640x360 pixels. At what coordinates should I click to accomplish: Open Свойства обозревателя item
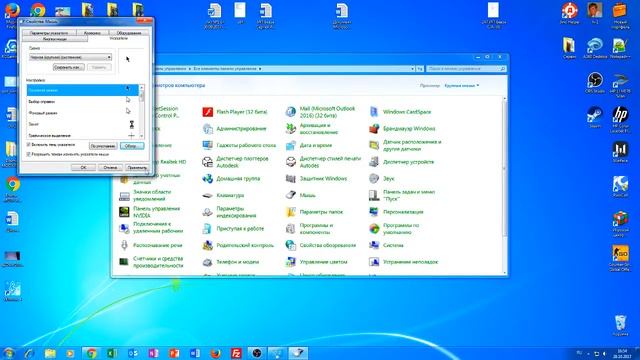click(321, 245)
